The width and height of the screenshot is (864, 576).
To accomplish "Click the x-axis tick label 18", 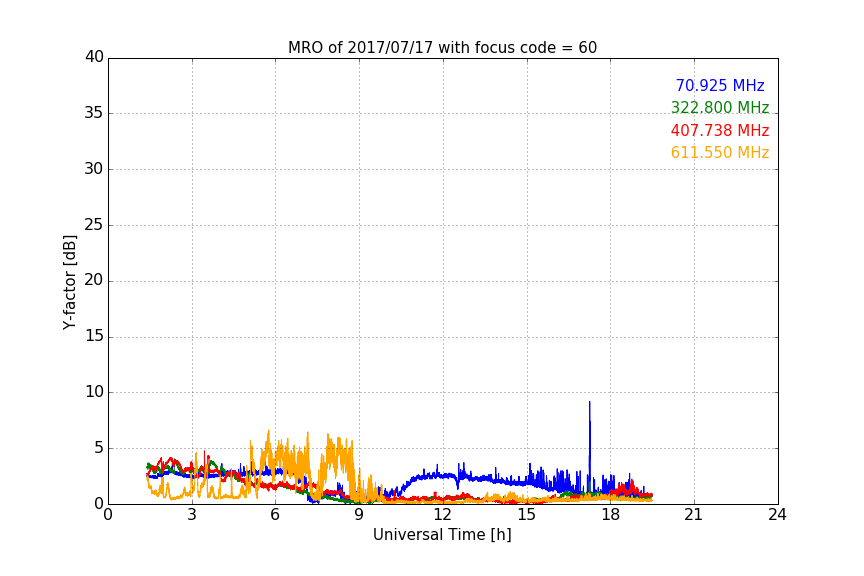I will 610,515.
